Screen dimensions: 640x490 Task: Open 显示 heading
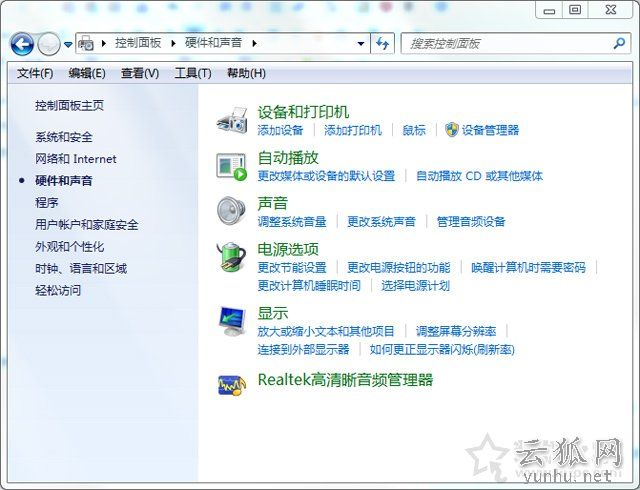[273, 313]
